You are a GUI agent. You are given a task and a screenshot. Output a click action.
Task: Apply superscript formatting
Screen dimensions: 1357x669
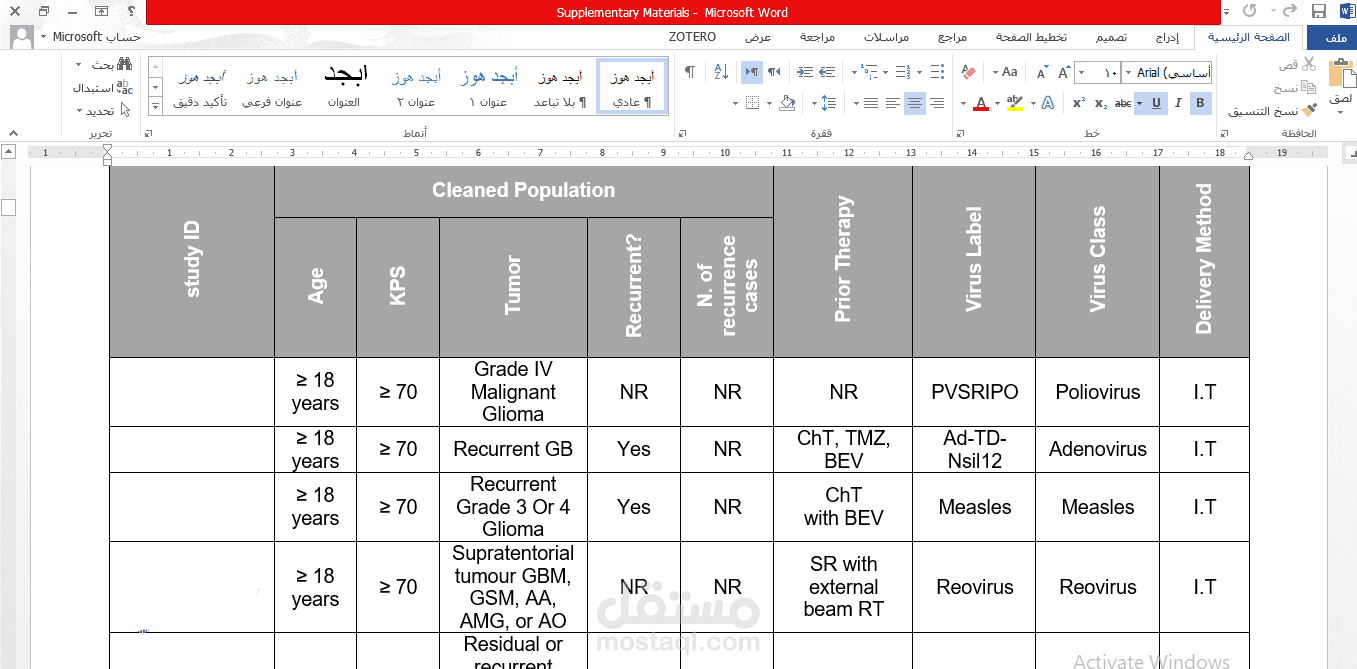(1079, 103)
